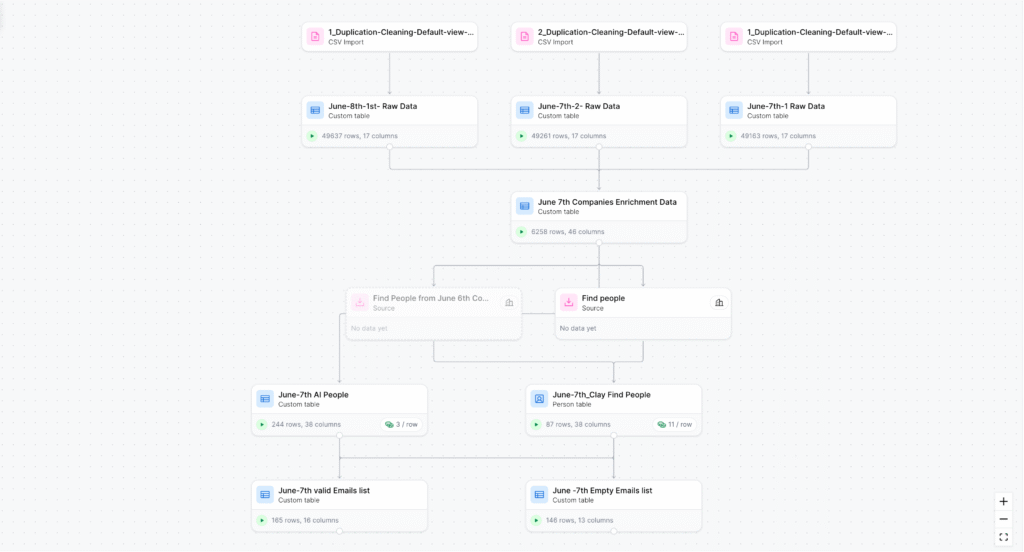Click the pink source icon on Find people

[568, 302]
